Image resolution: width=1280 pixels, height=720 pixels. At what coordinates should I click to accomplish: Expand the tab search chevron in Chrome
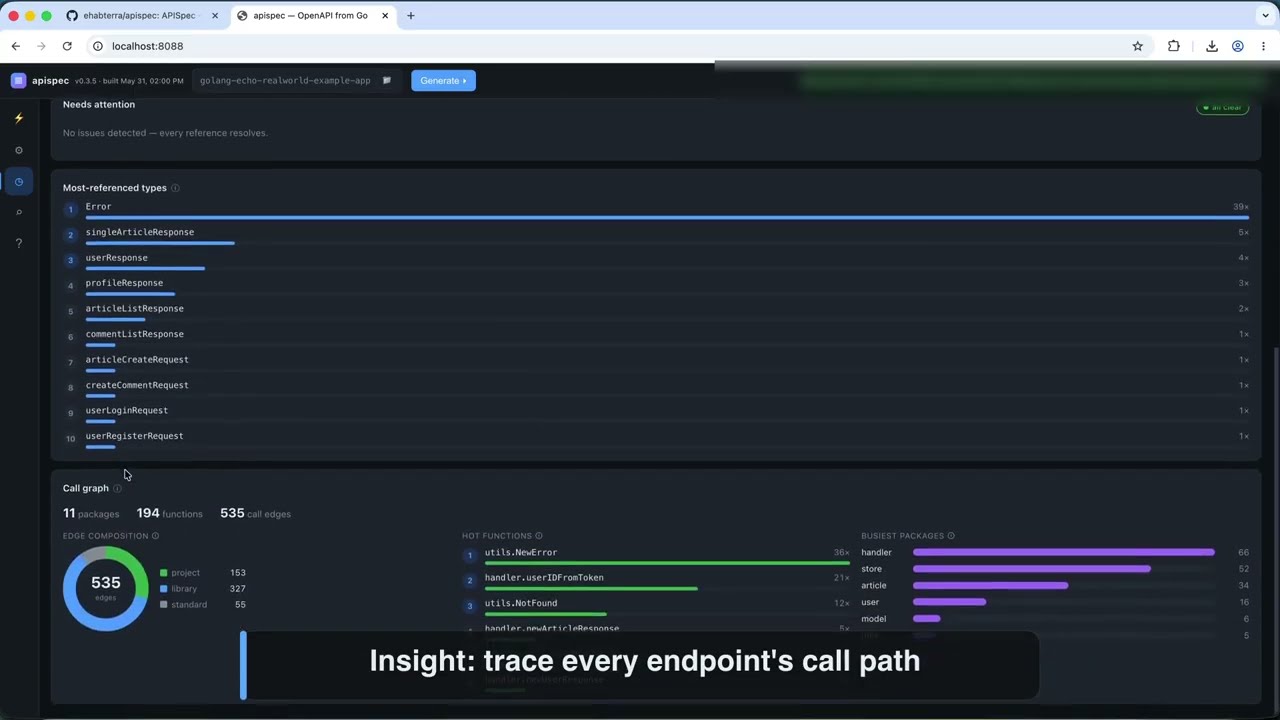point(1266,16)
